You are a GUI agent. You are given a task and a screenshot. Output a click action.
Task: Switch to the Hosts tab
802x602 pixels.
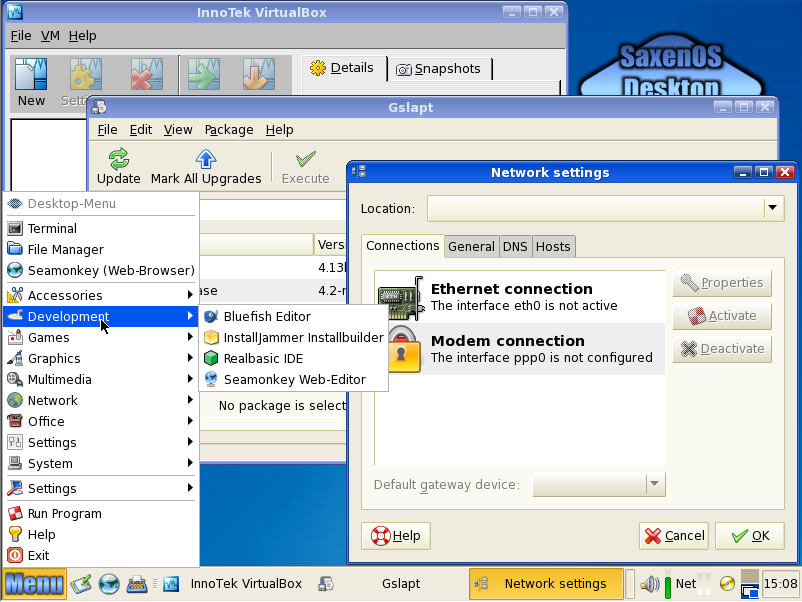coord(553,247)
